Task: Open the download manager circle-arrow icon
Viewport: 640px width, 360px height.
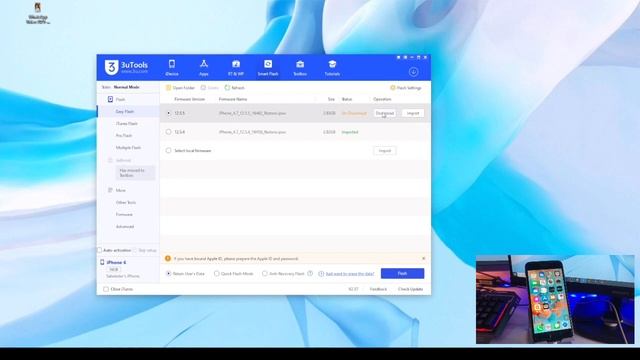Action: pos(413,72)
